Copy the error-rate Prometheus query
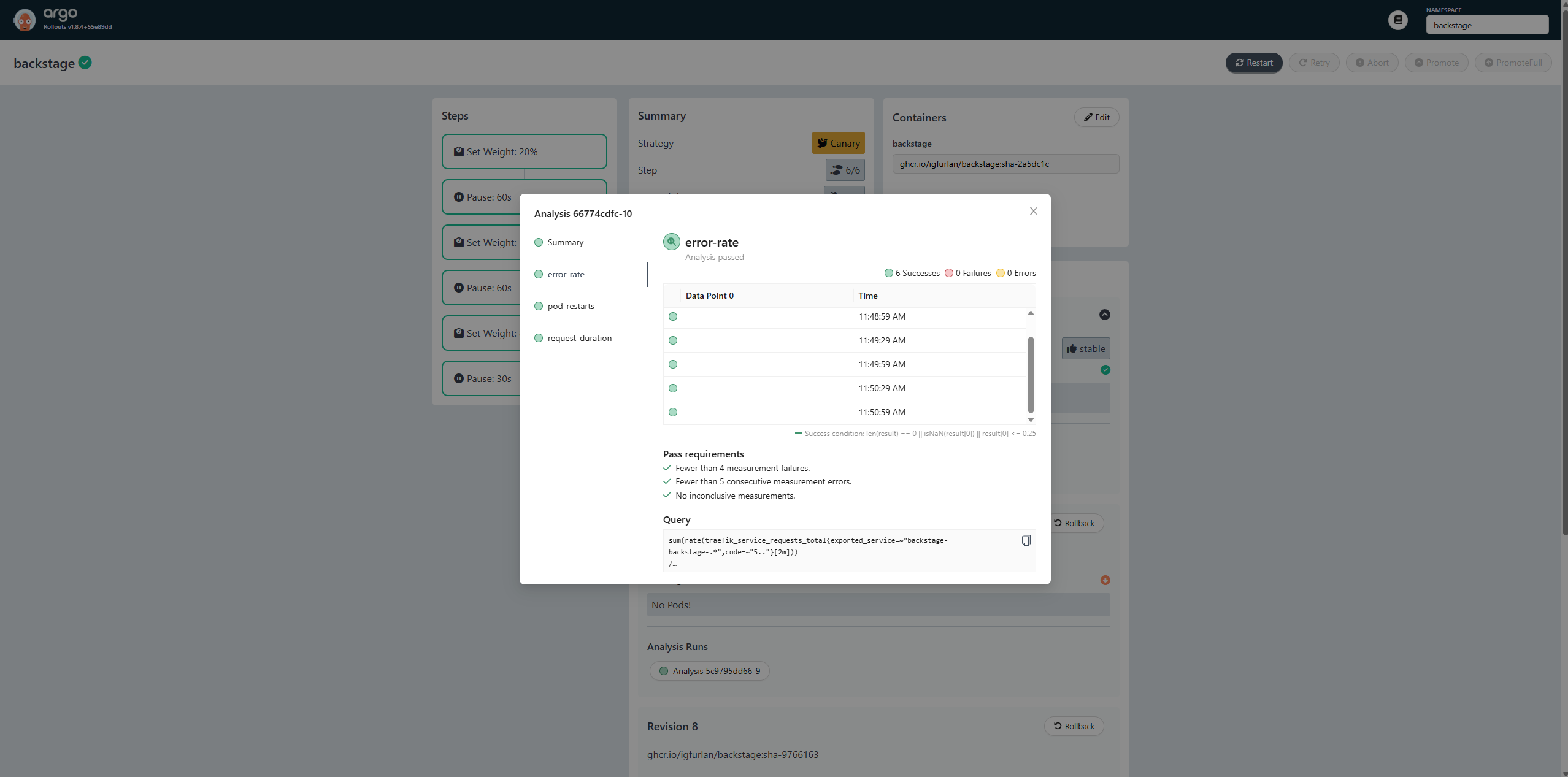This screenshot has height=777, width=1568. point(1026,540)
